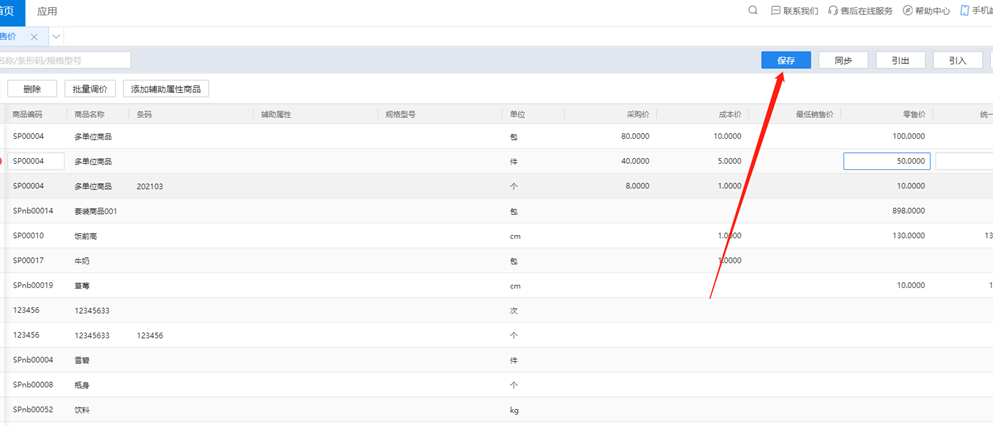Click the 零售价 input showing 50.0000
The height and width of the screenshot is (426, 993).
tap(886, 161)
